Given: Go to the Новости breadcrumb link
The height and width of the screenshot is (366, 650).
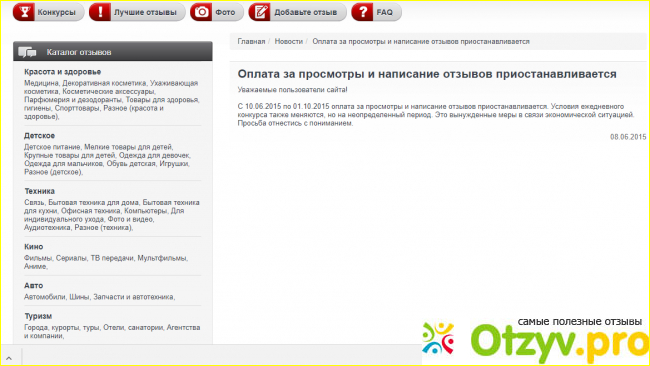Looking at the screenshot, I should 289,41.
